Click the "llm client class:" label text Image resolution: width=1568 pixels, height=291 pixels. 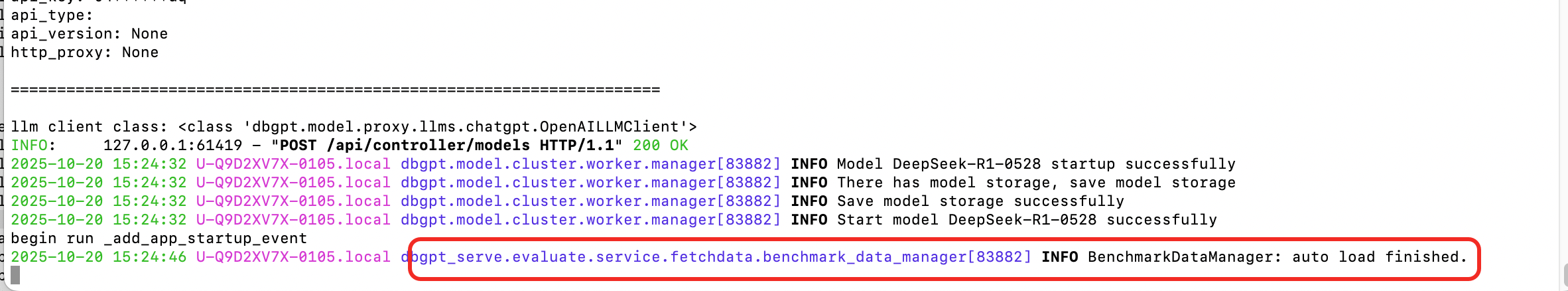(89, 127)
